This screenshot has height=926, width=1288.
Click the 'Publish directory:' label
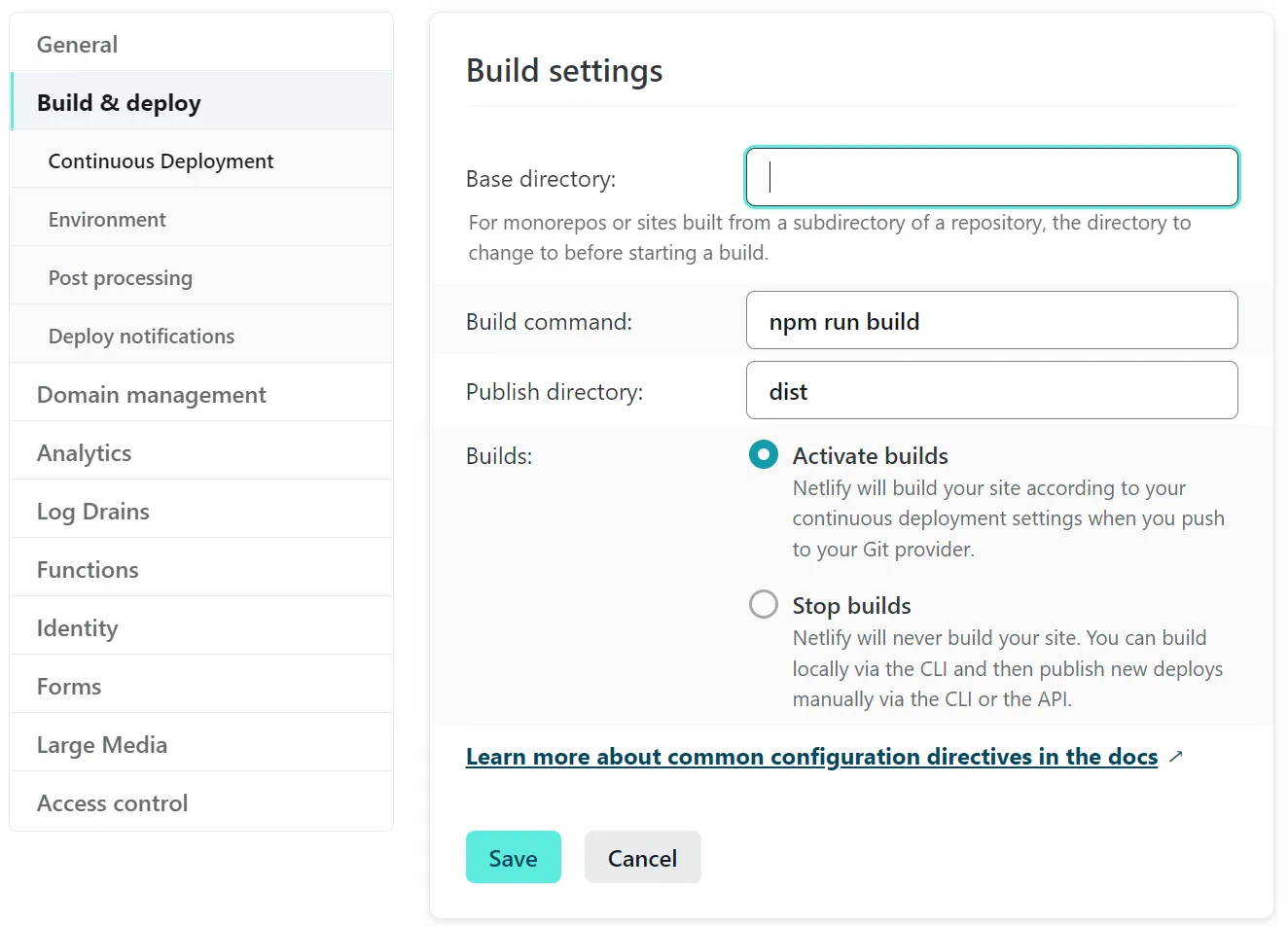555,392
